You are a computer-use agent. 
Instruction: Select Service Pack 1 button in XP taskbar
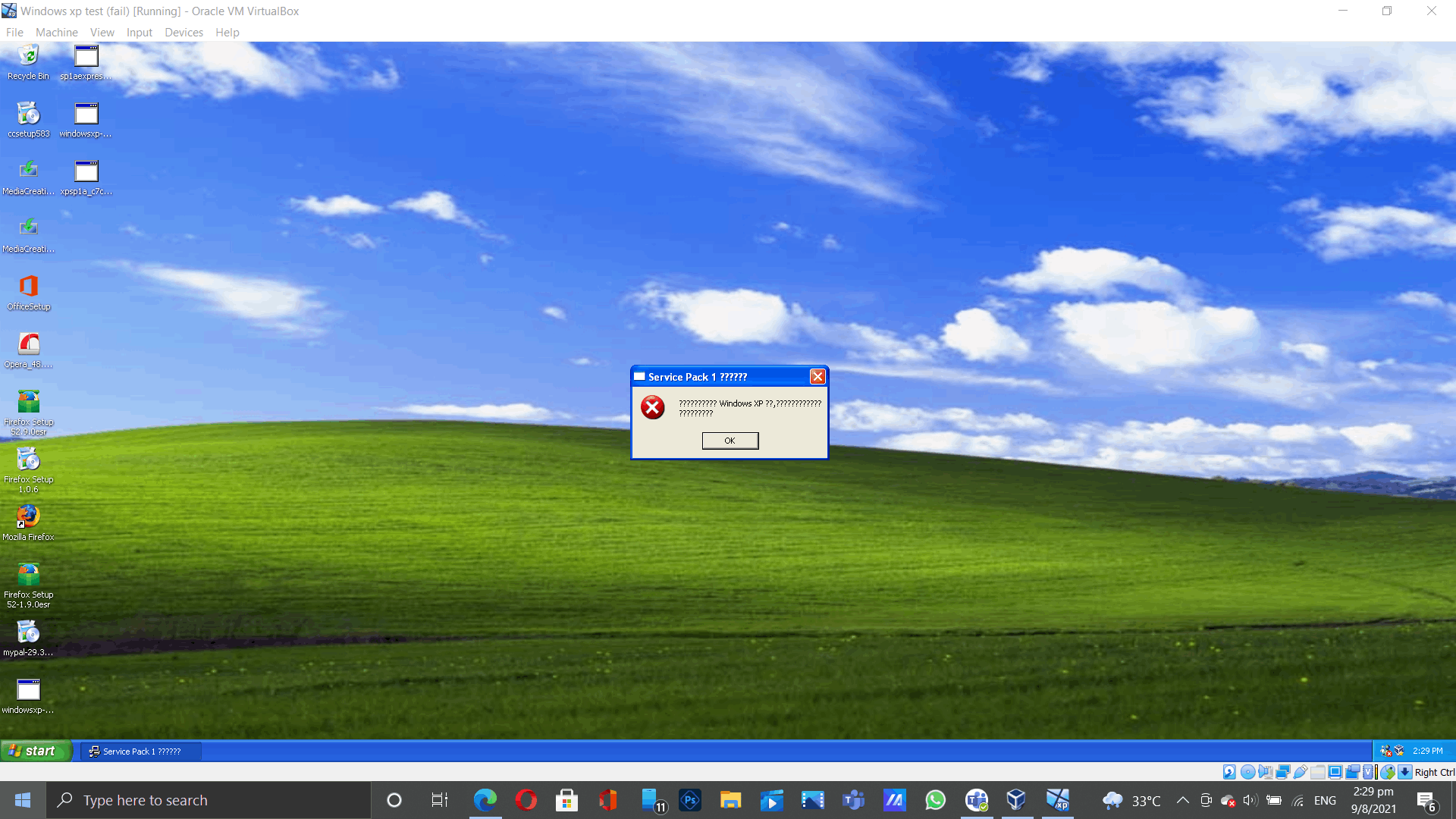pyautogui.click(x=142, y=752)
